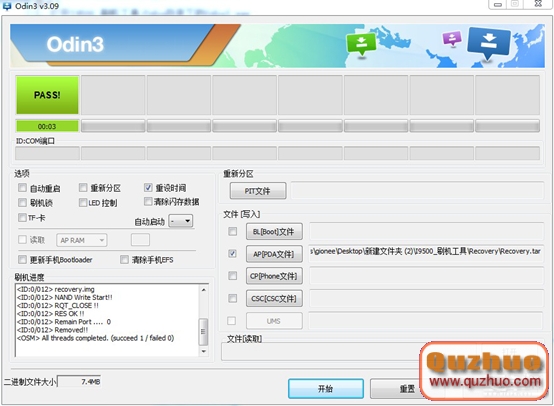Image resolution: width=554 pixels, height=406 pixels.
Task: Enable the 自动重启 checkbox
Action: (x=22, y=188)
